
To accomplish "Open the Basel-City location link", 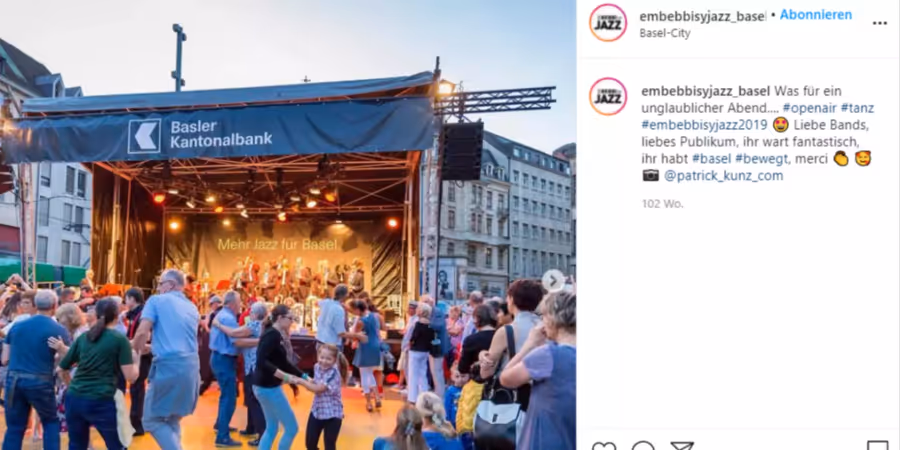I will point(665,33).
